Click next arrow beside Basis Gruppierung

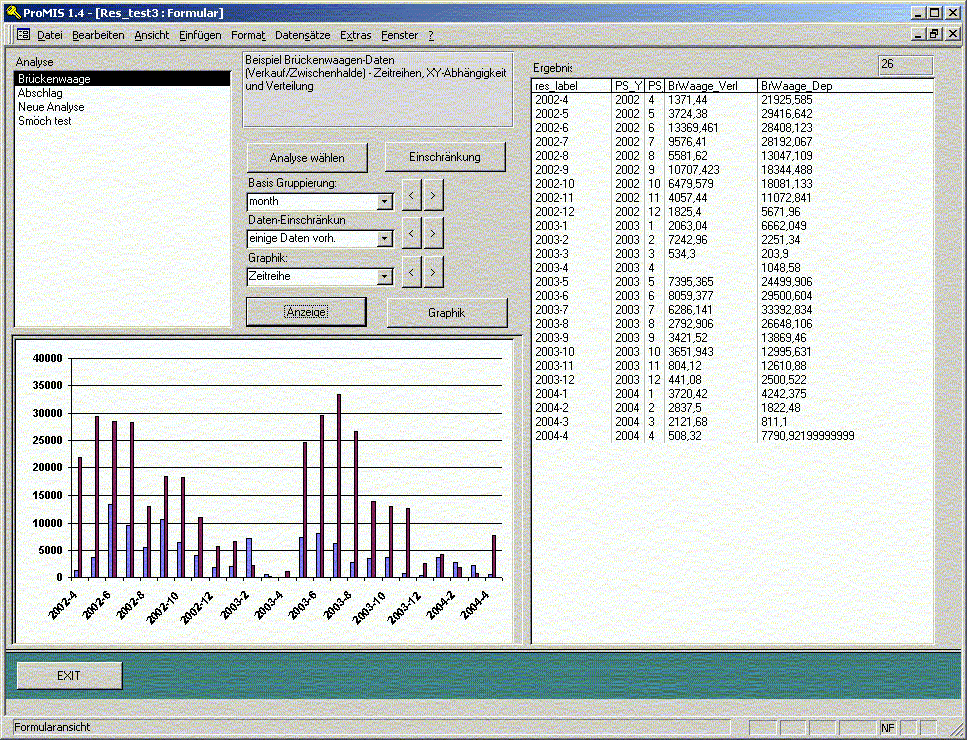point(432,195)
